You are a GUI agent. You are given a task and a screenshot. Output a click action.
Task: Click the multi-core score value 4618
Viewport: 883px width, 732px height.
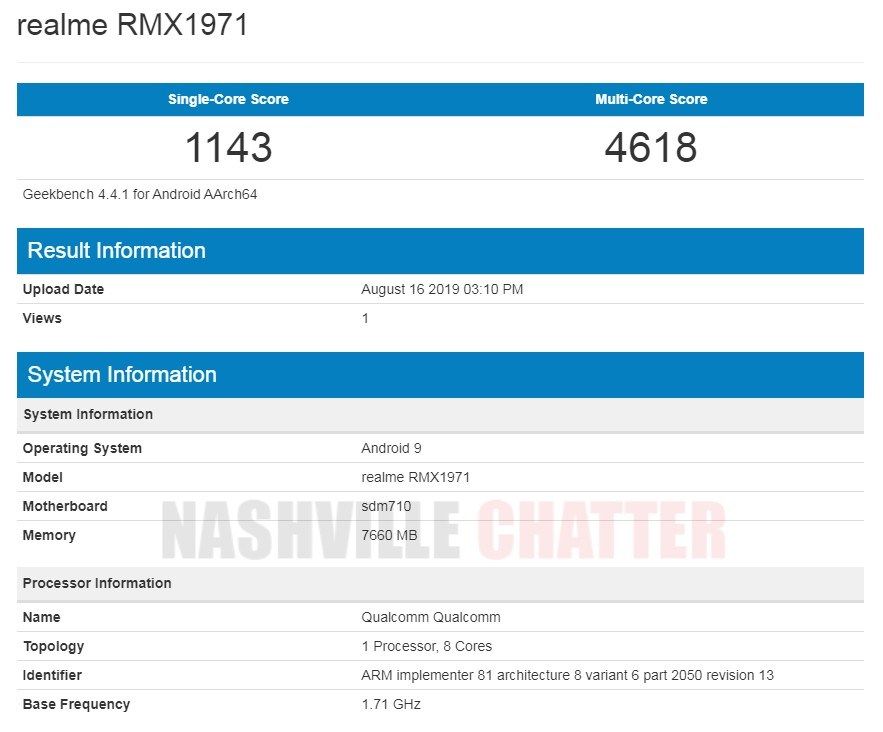point(651,147)
